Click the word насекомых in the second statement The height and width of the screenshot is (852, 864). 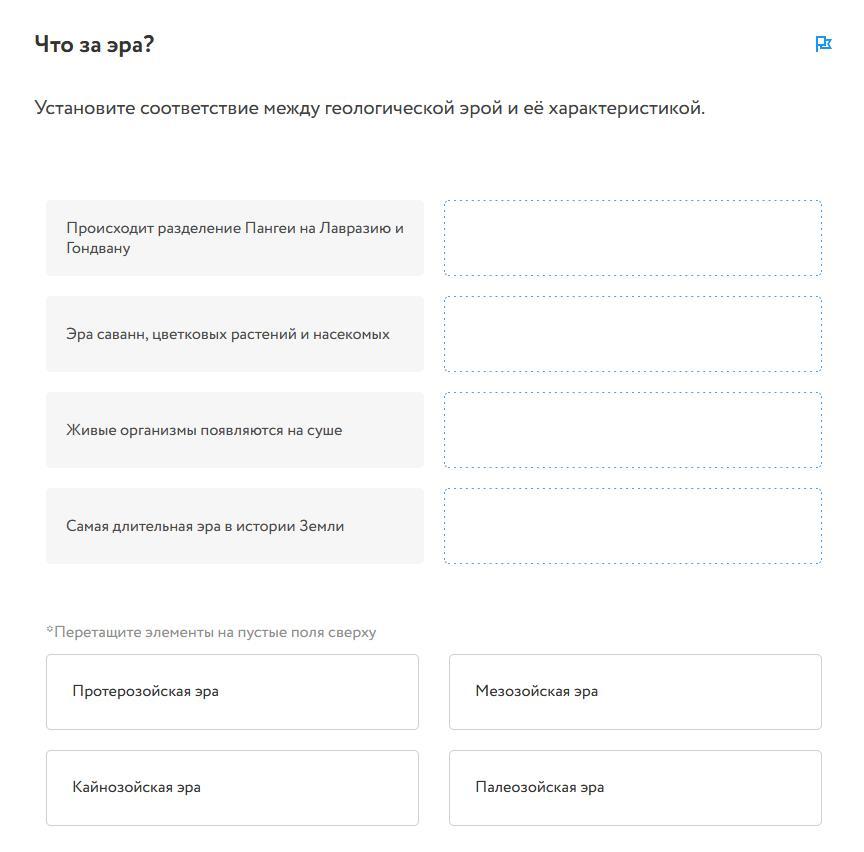(x=351, y=334)
